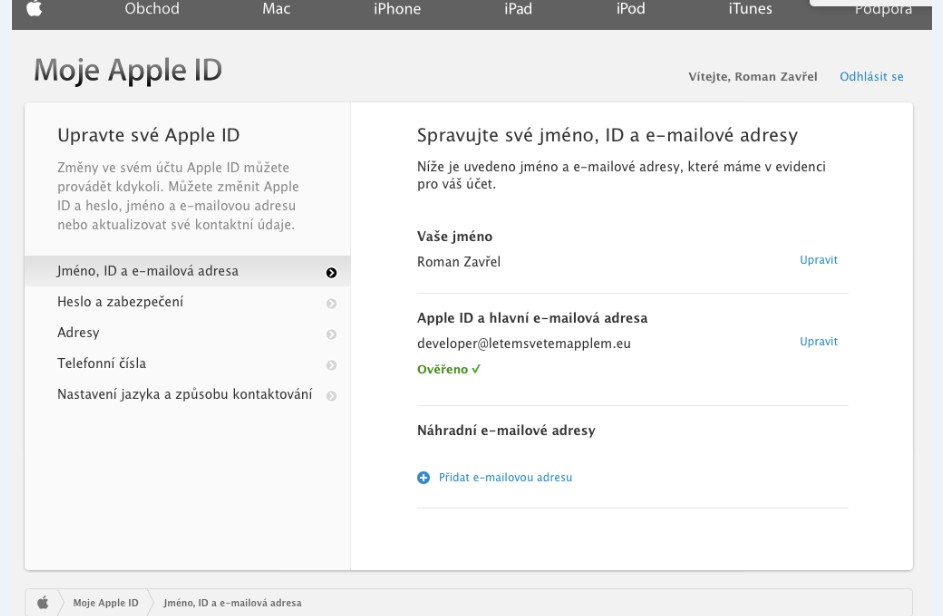
Task: Click the arrow beside Adresy
Action: [331, 334]
